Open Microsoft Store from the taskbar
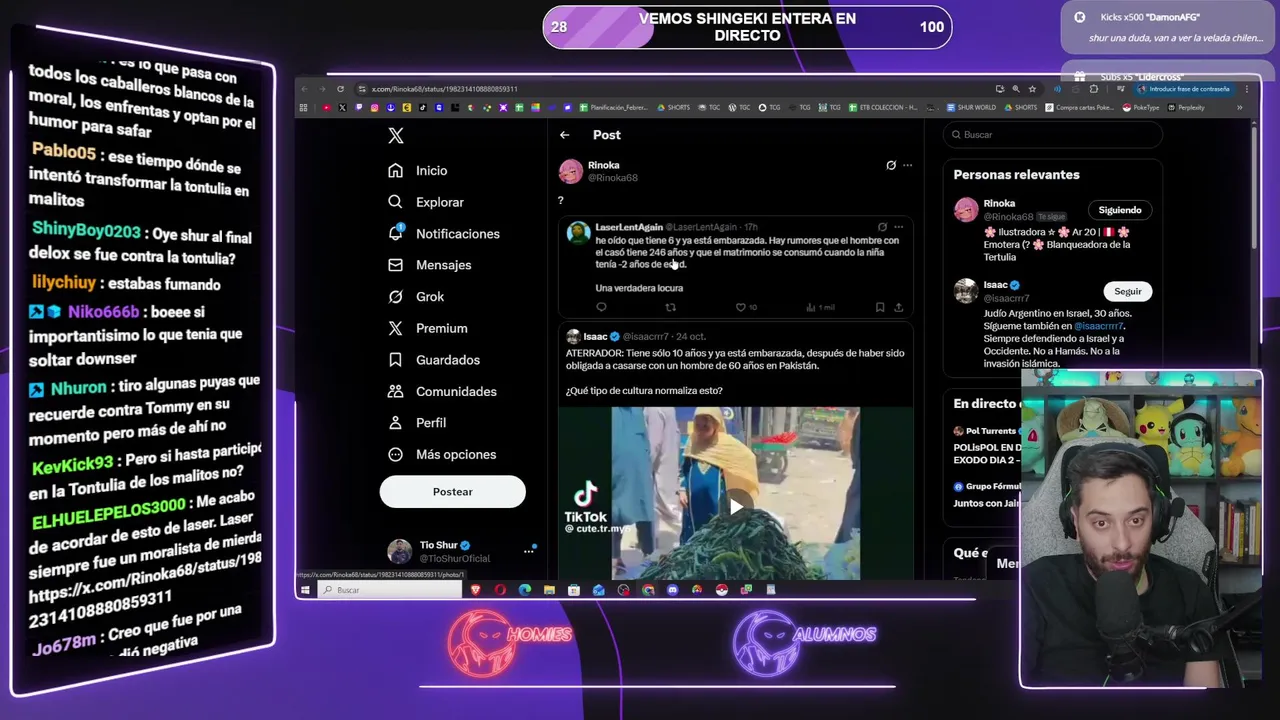The image size is (1280, 720). [x=574, y=590]
